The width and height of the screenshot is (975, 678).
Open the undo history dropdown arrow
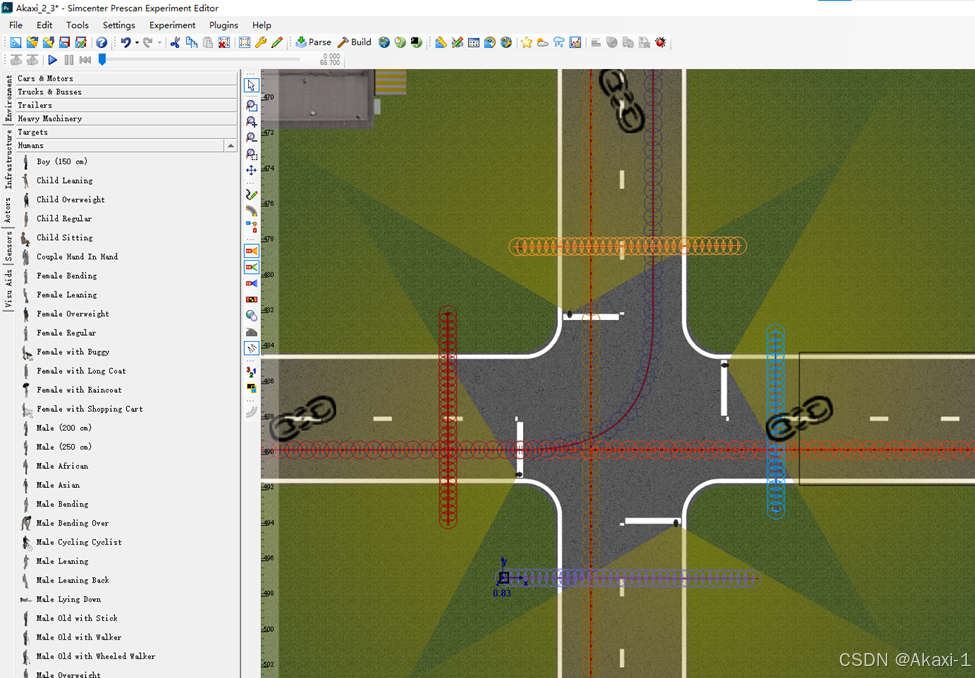click(x=137, y=42)
